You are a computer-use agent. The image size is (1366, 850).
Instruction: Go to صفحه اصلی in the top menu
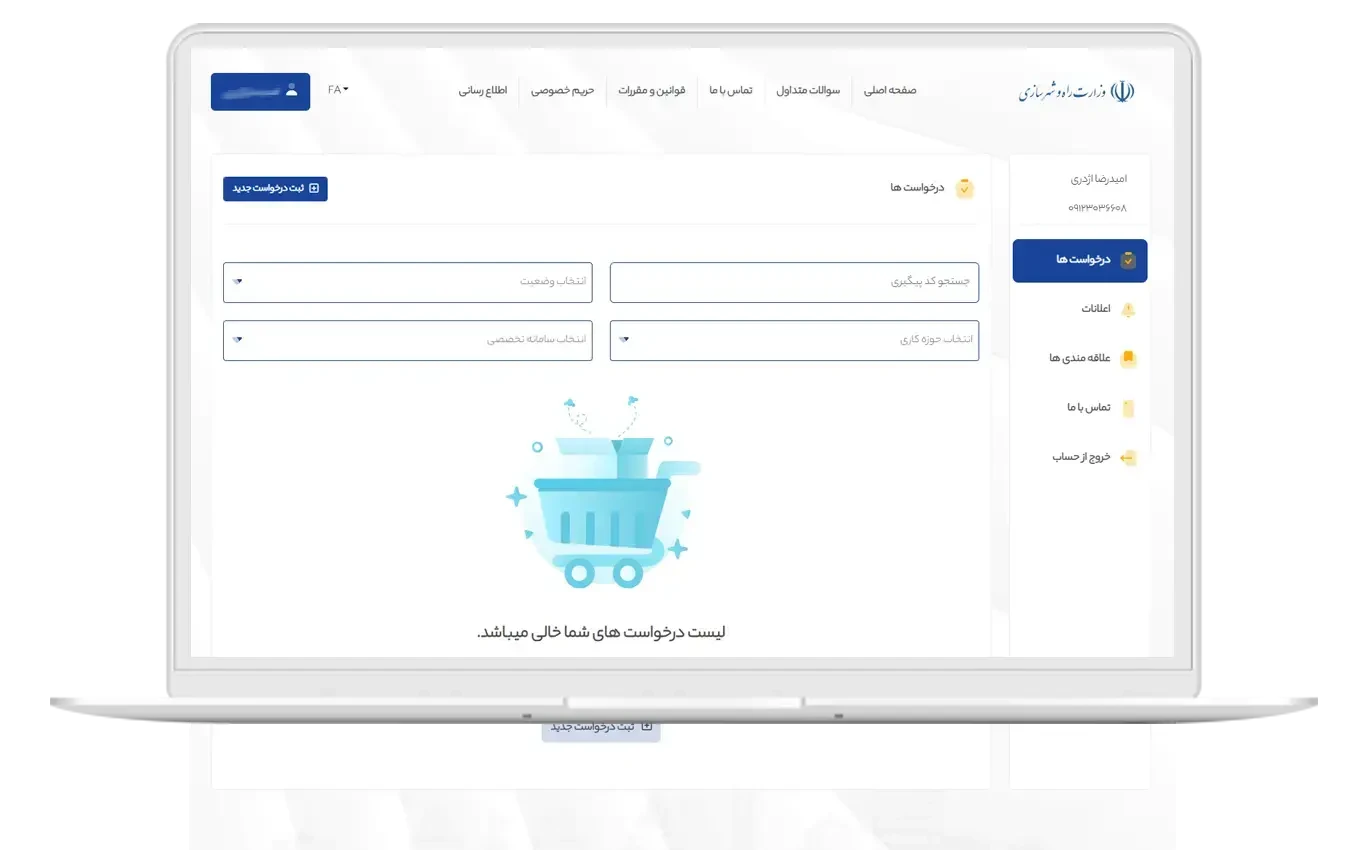coord(890,91)
